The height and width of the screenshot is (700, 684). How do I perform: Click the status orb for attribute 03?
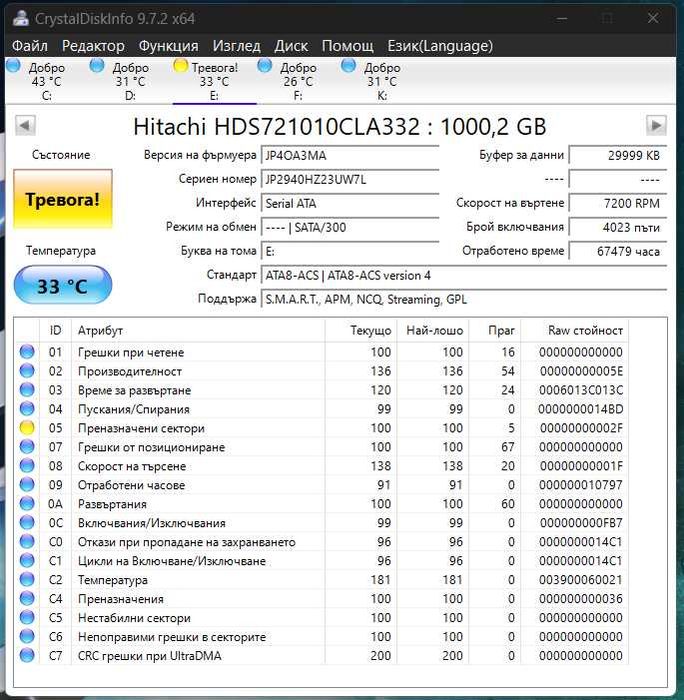pos(27,390)
